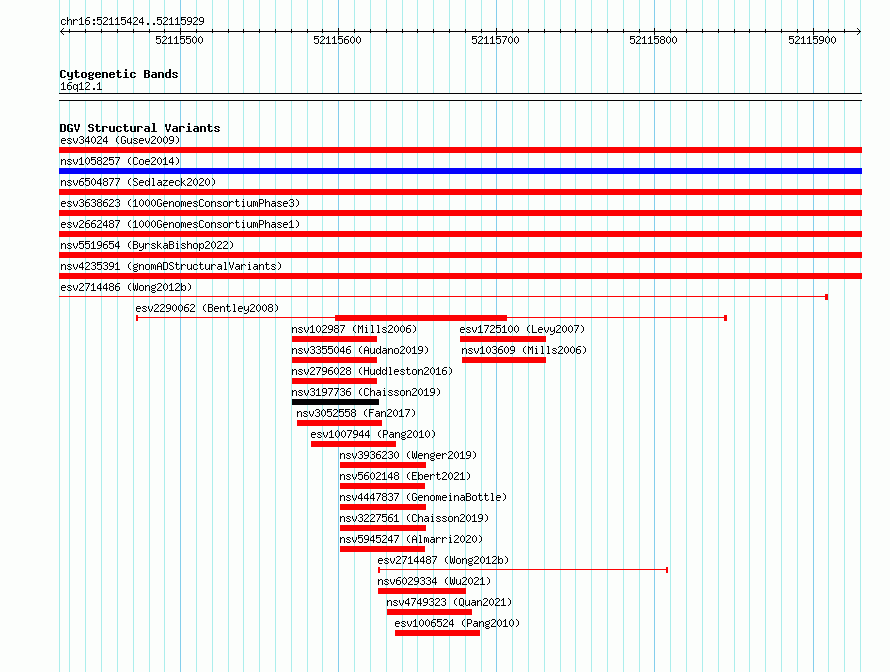This screenshot has height=672, width=890.
Task: Click the DGV Structural Variants track title
Action: [x=140, y=128]
